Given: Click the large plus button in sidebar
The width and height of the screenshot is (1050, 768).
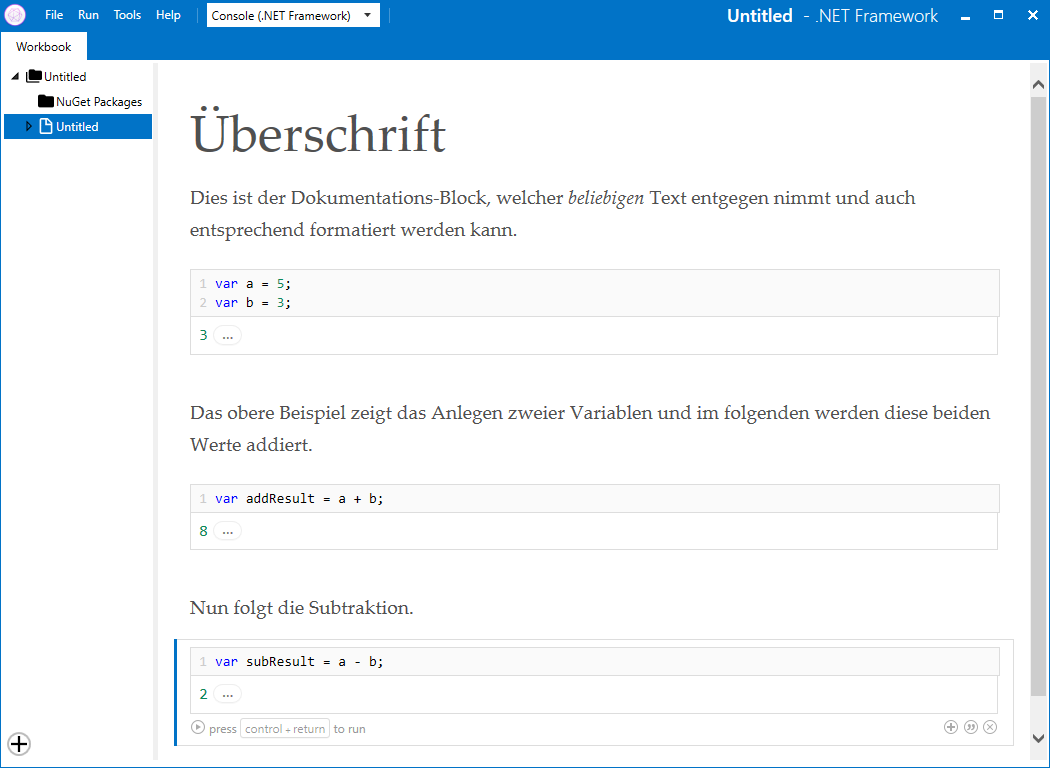Looking at the screenshot, I should coord(19,743).
